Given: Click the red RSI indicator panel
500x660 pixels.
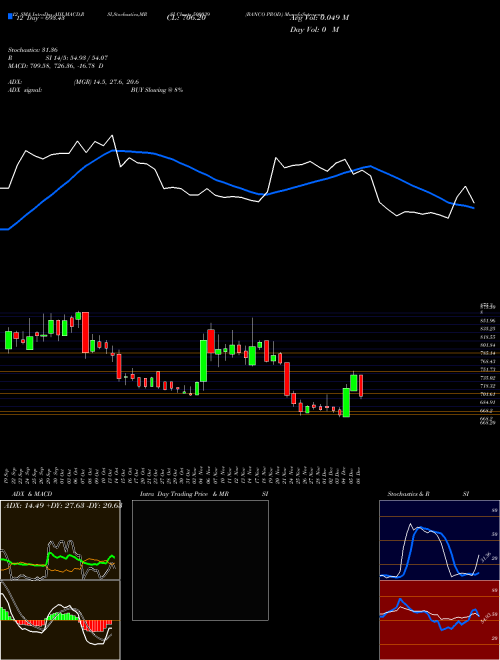Looking at the screenshot, I should pos(439,620).
